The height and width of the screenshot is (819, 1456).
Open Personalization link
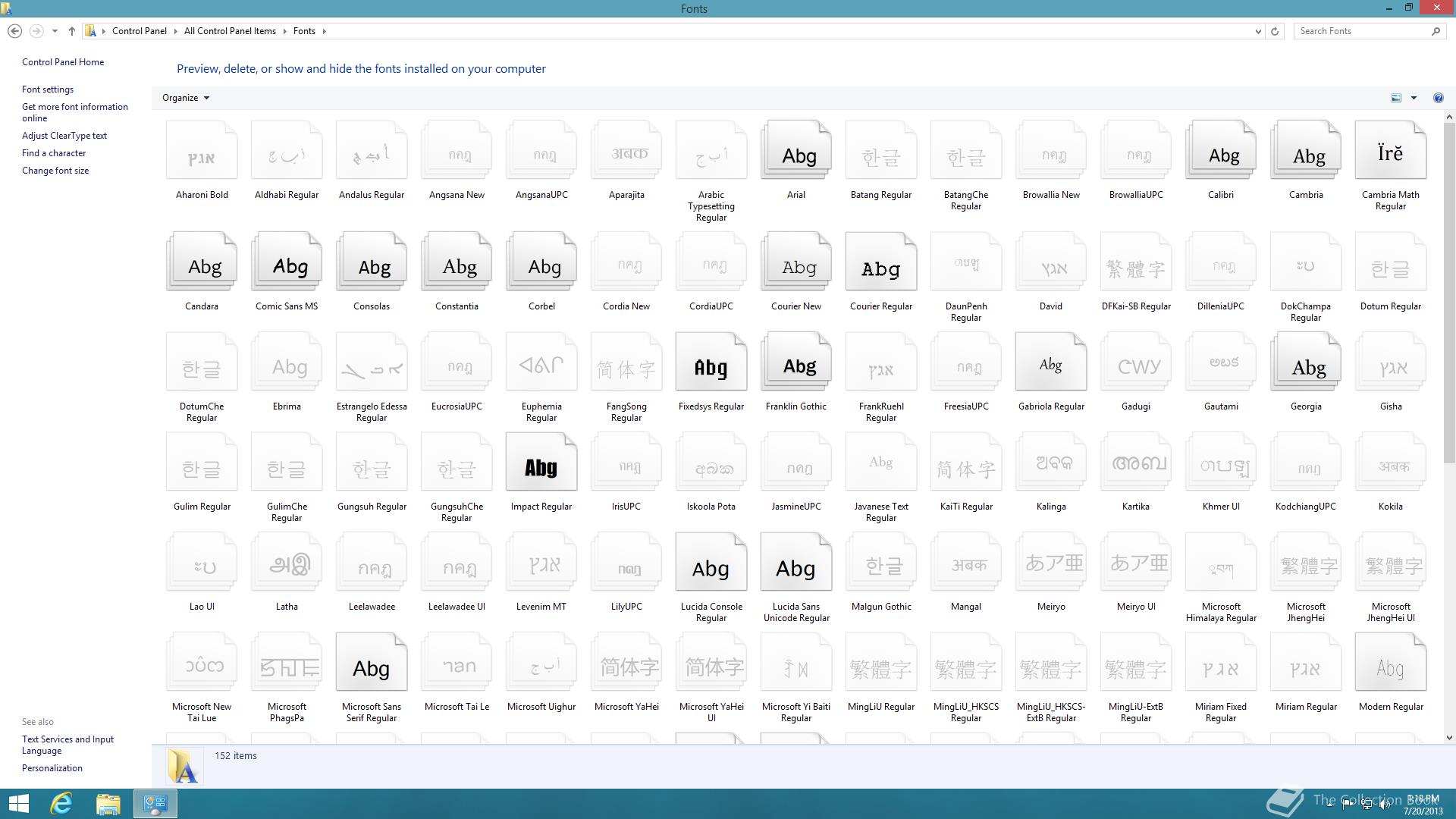(x=52, y=768)
